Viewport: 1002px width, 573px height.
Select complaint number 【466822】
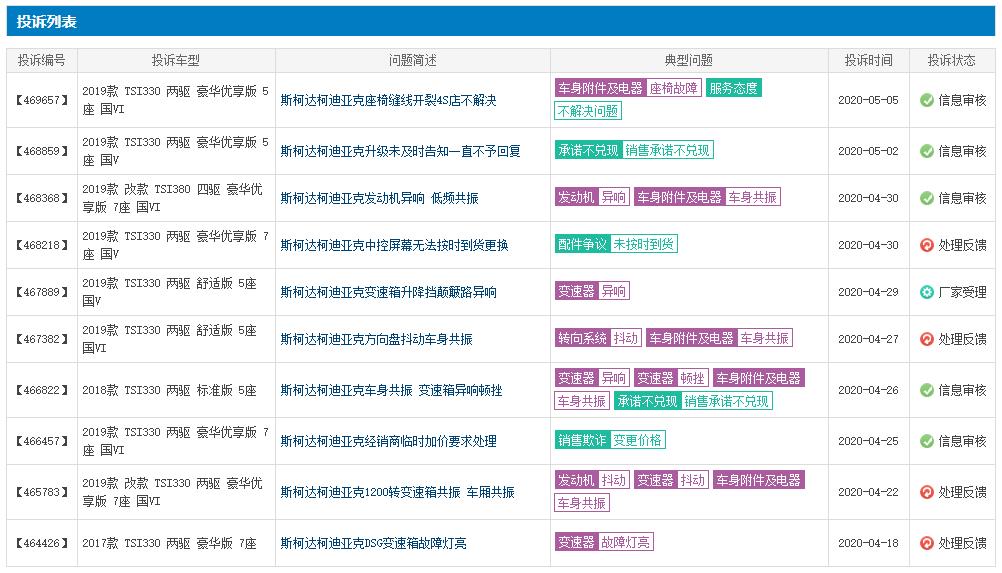click(42, 390)
